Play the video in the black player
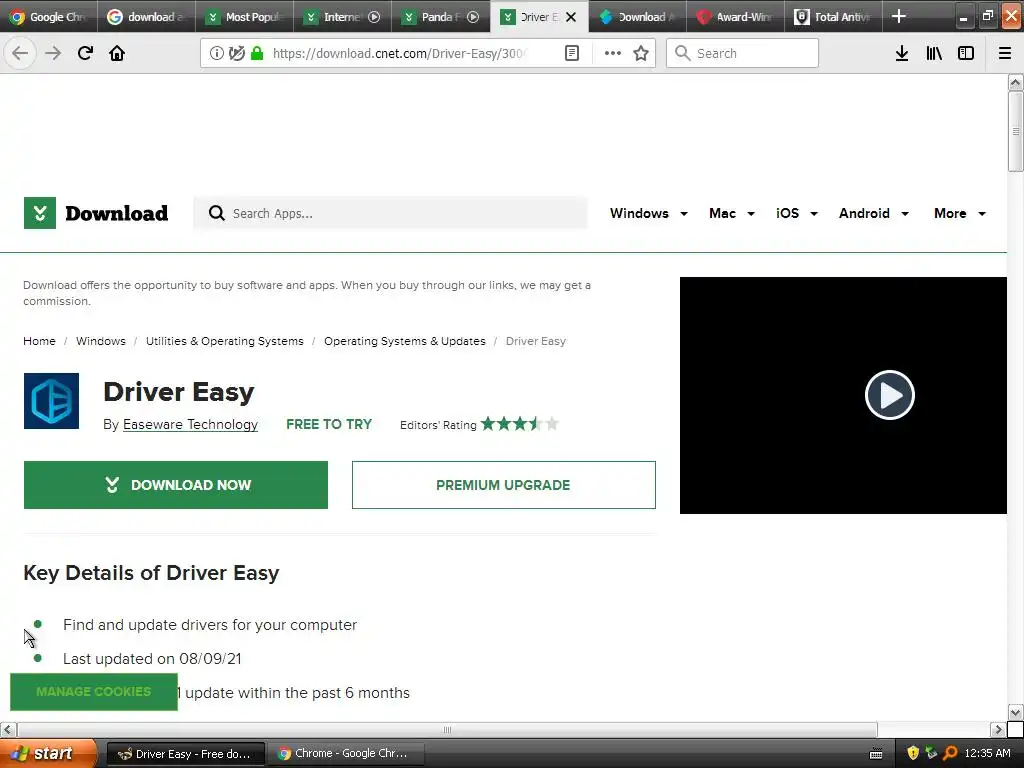The image size is (1024, 768). (x=889, y=395)
